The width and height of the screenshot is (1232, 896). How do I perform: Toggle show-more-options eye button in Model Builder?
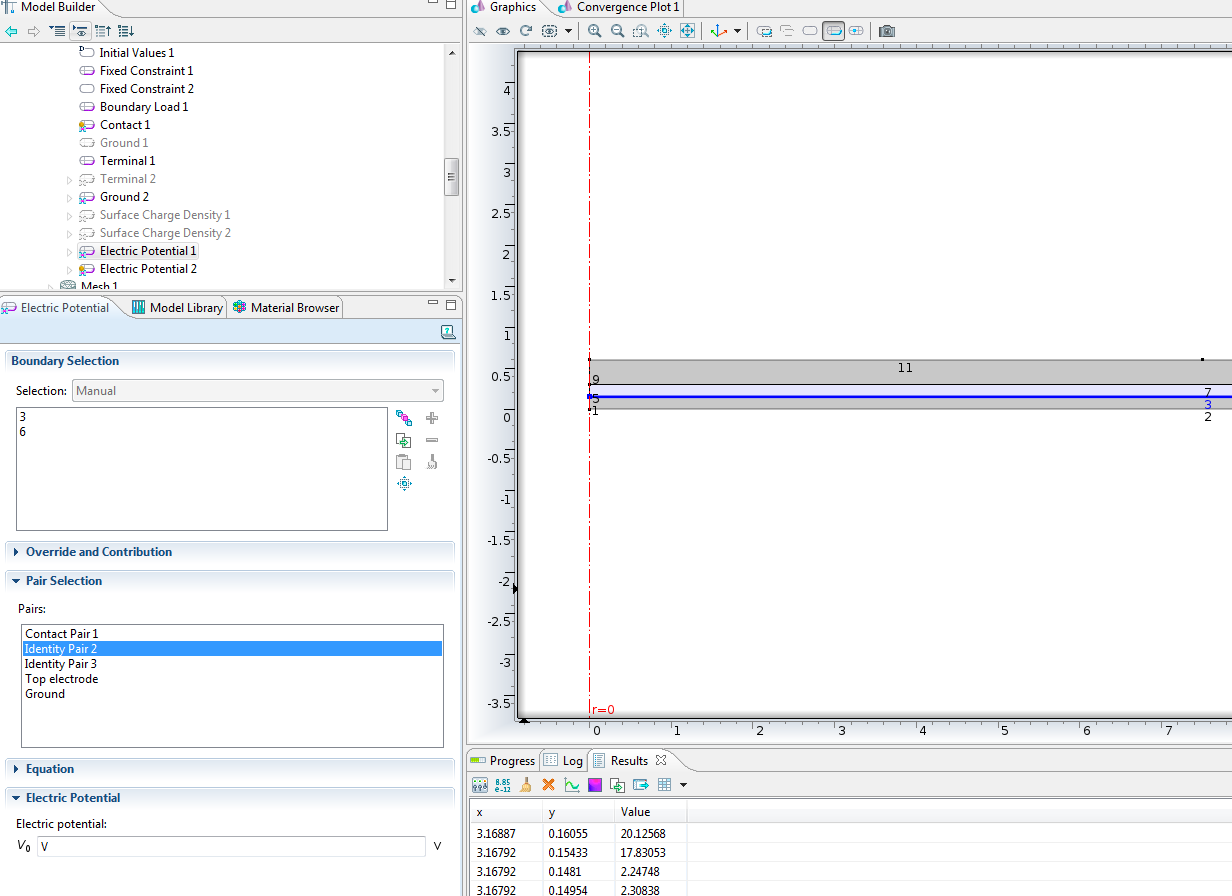80,31
